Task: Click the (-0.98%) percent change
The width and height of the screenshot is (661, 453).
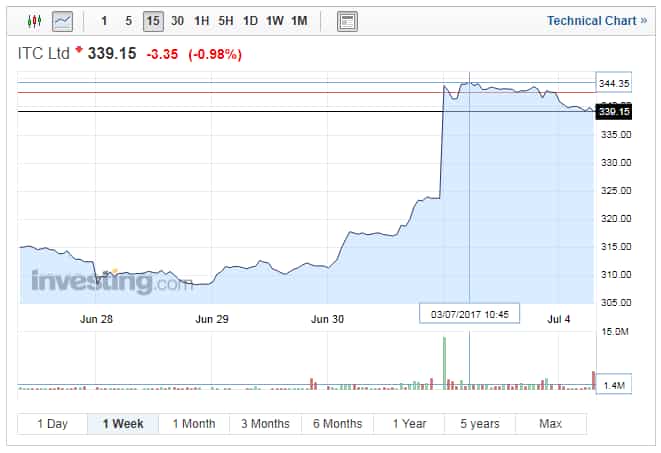Action: [215, 54]
